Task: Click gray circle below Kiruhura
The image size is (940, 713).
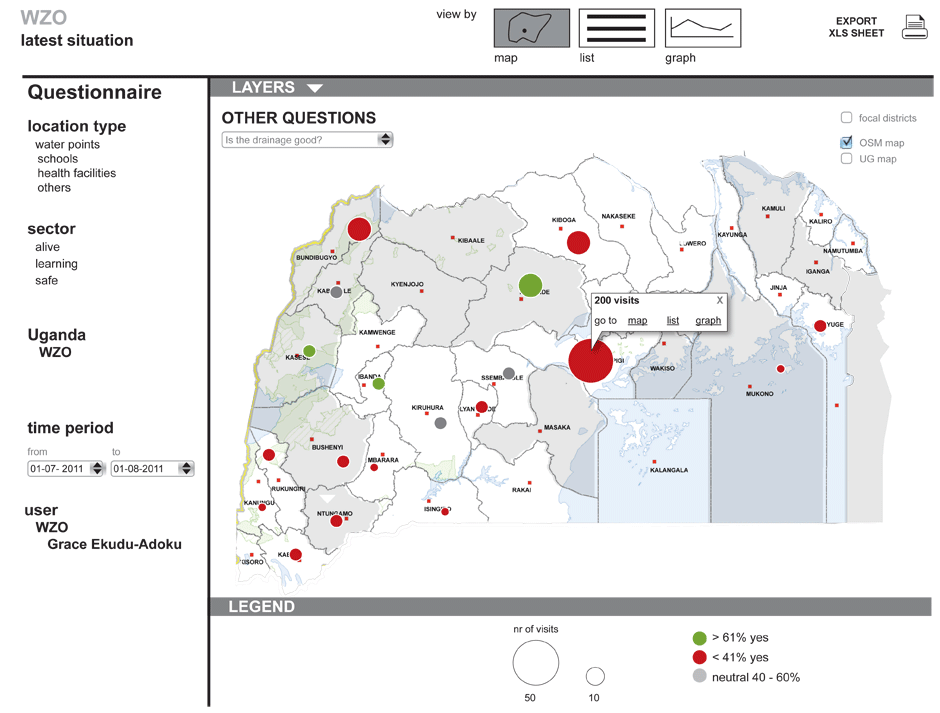Action: tap(441, 423)
